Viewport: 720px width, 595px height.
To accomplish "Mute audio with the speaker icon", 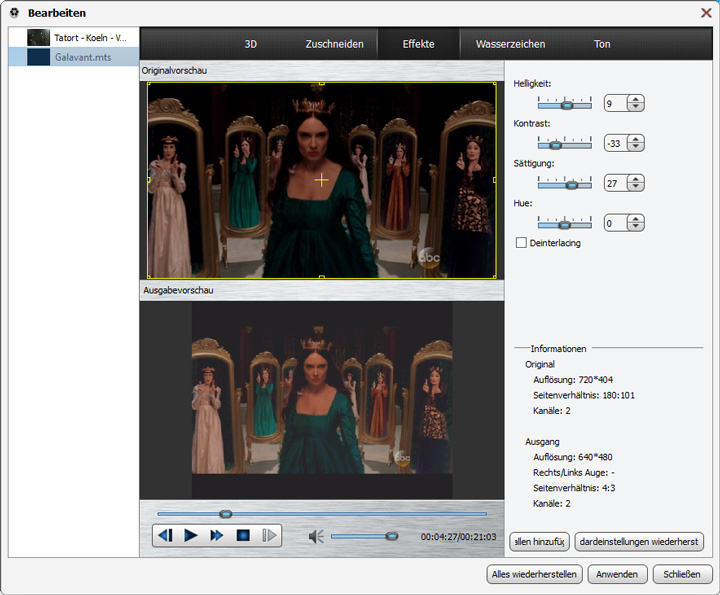I will [316, 536].
